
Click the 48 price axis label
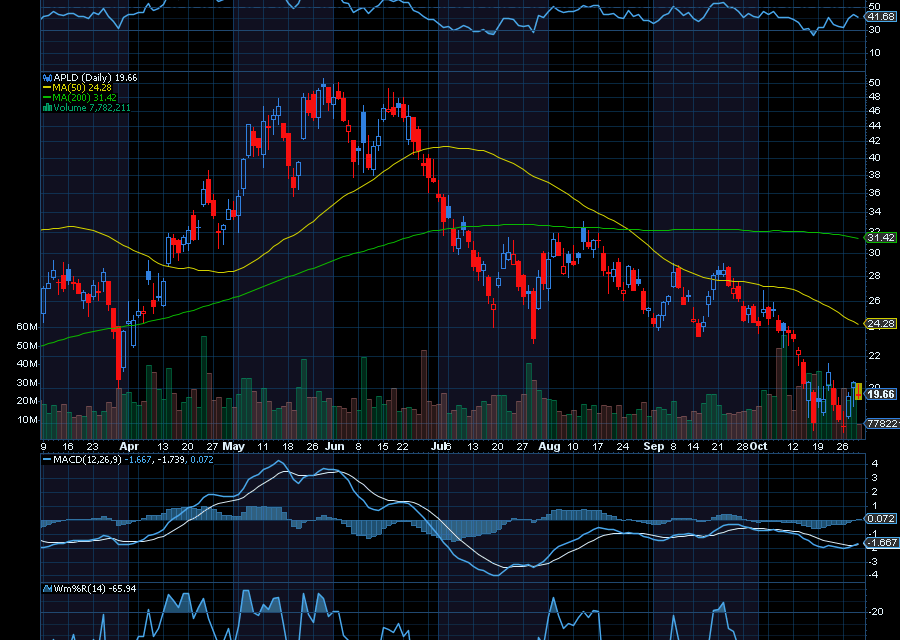click(875, 97)
